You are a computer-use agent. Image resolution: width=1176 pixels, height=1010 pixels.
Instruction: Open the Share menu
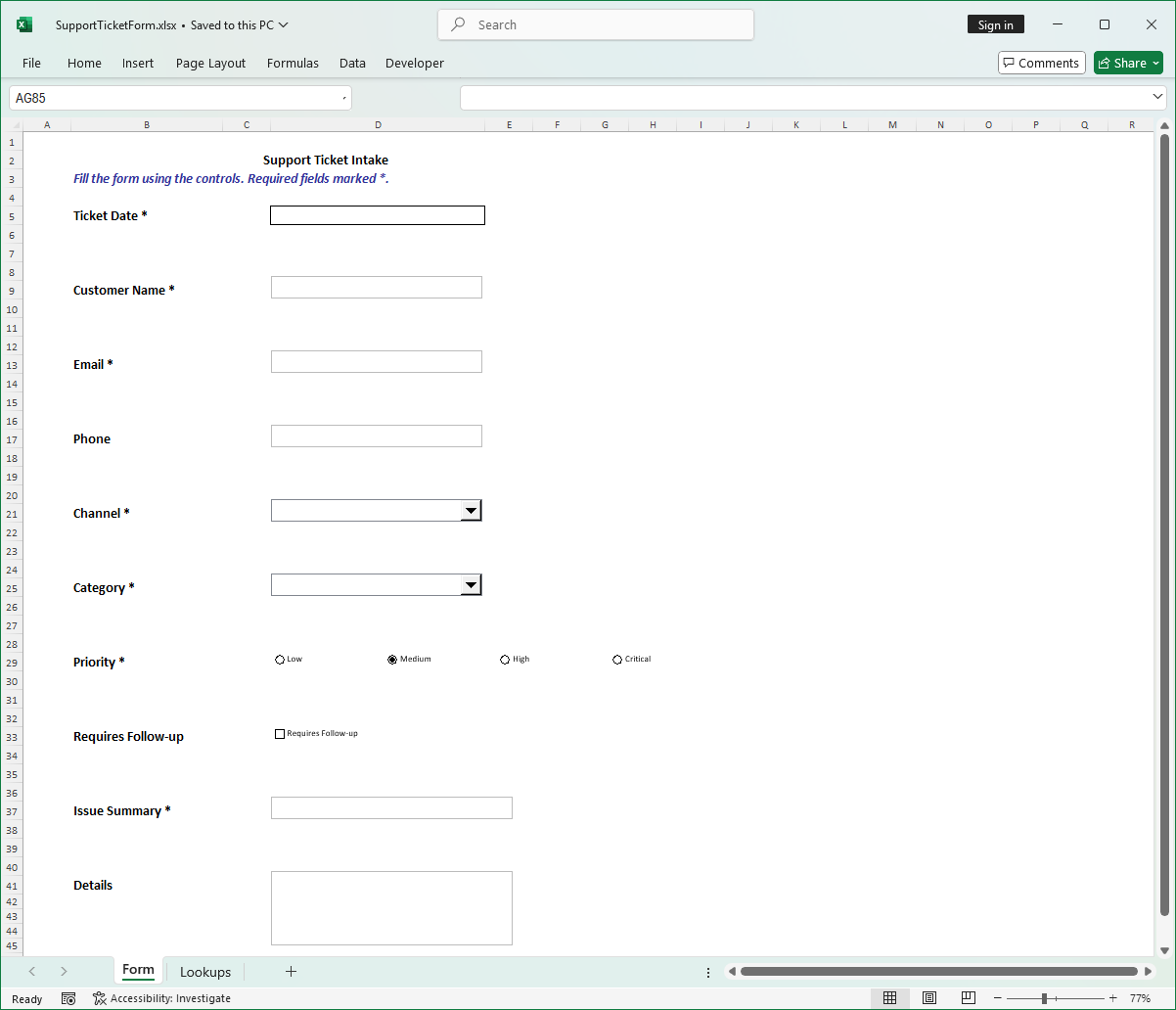click(x=1128, y=62)
